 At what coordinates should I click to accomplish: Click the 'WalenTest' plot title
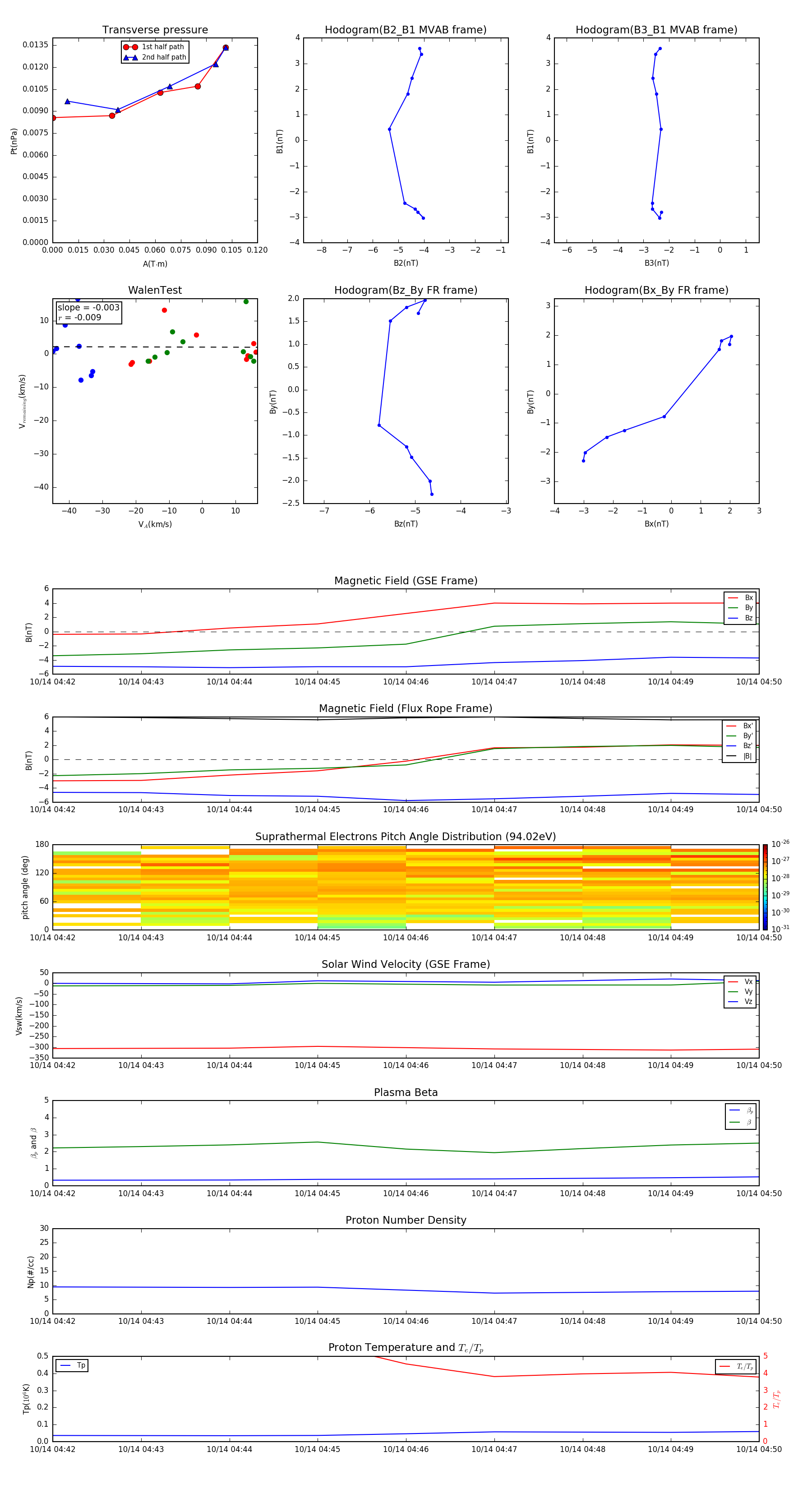[155, 290]
